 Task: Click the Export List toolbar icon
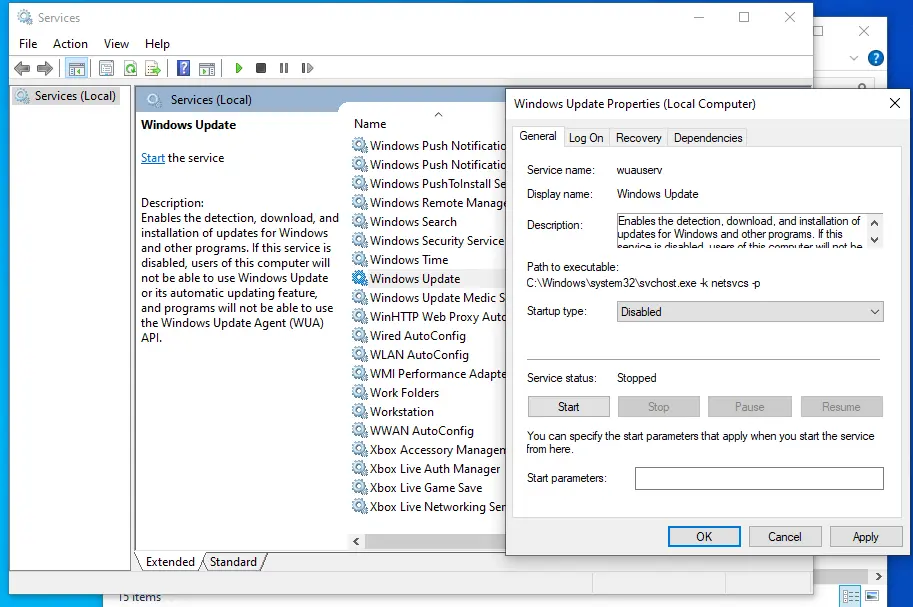coord(153,68)
